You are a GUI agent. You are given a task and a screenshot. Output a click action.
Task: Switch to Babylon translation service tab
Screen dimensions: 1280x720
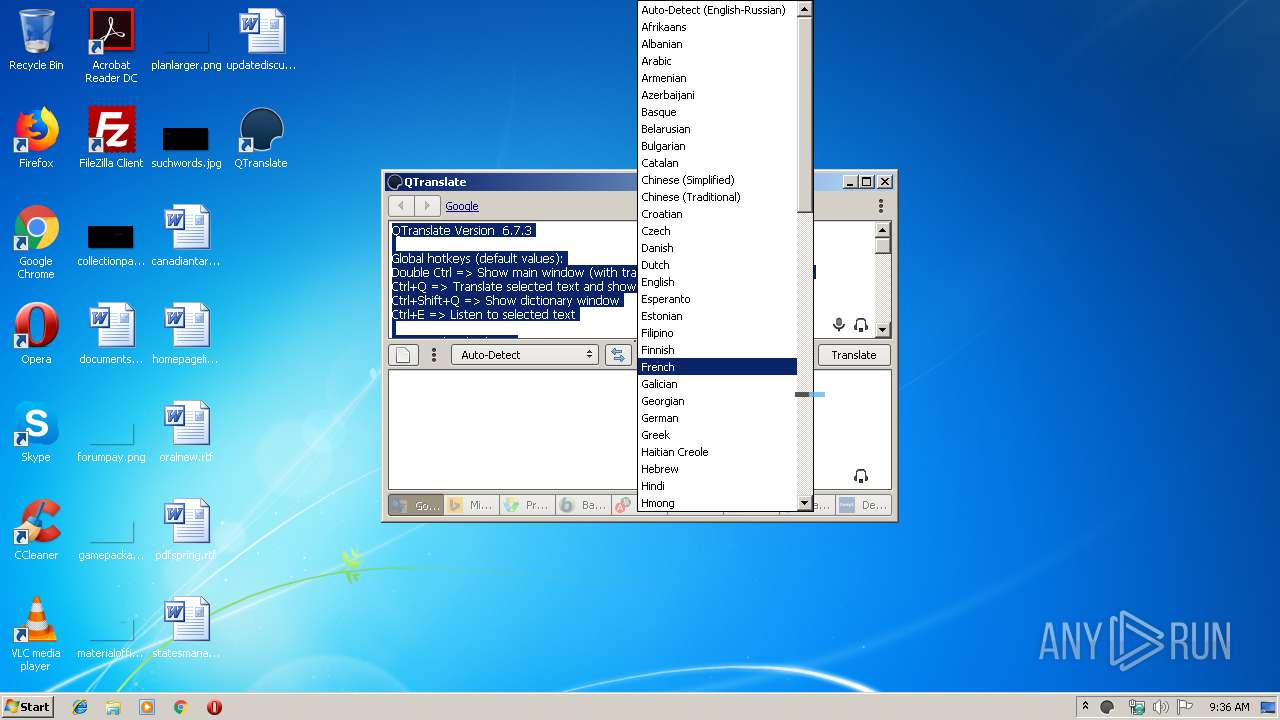pos(583,505)
